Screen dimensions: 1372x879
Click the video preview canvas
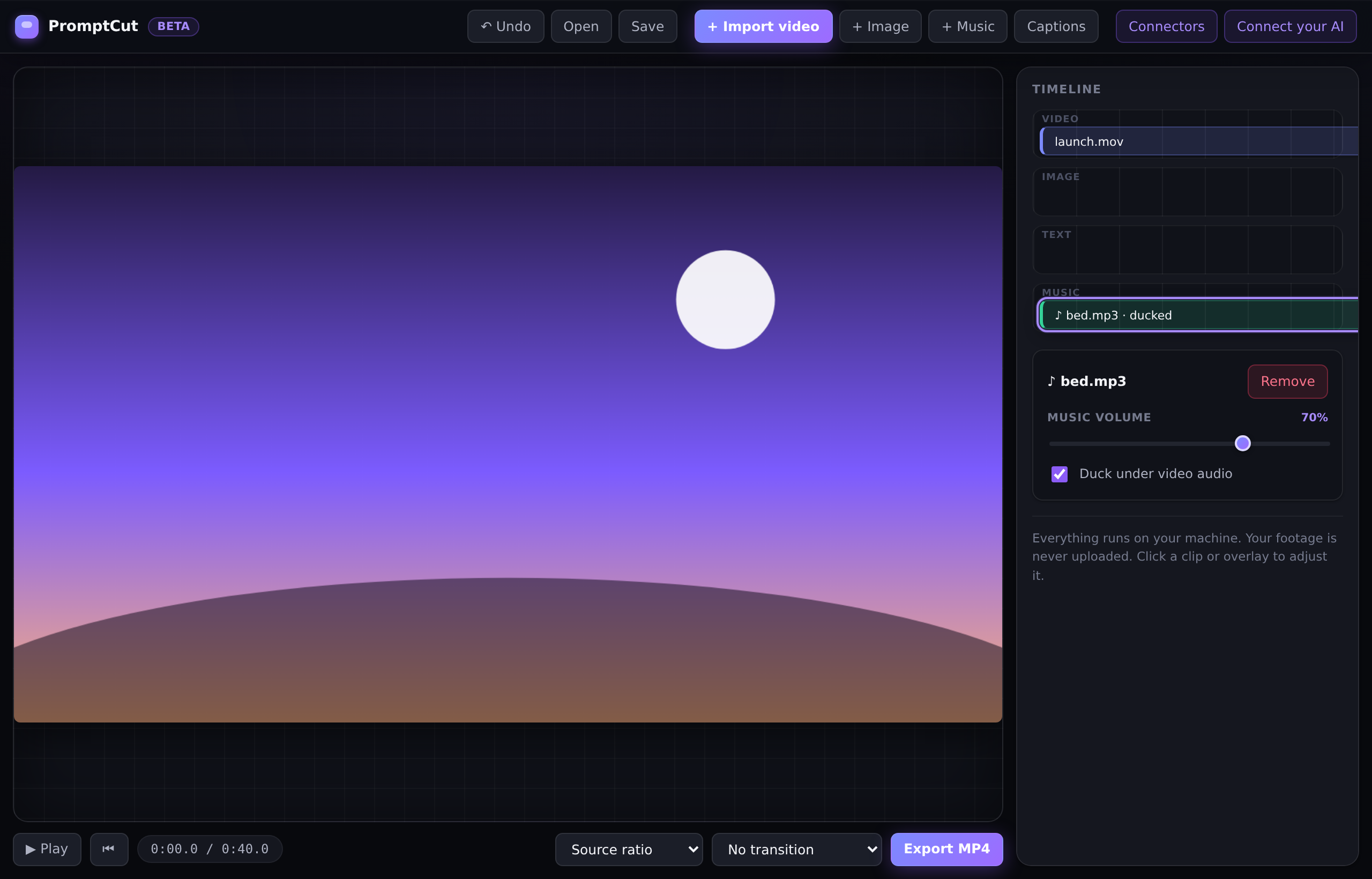tap(508, 444)
